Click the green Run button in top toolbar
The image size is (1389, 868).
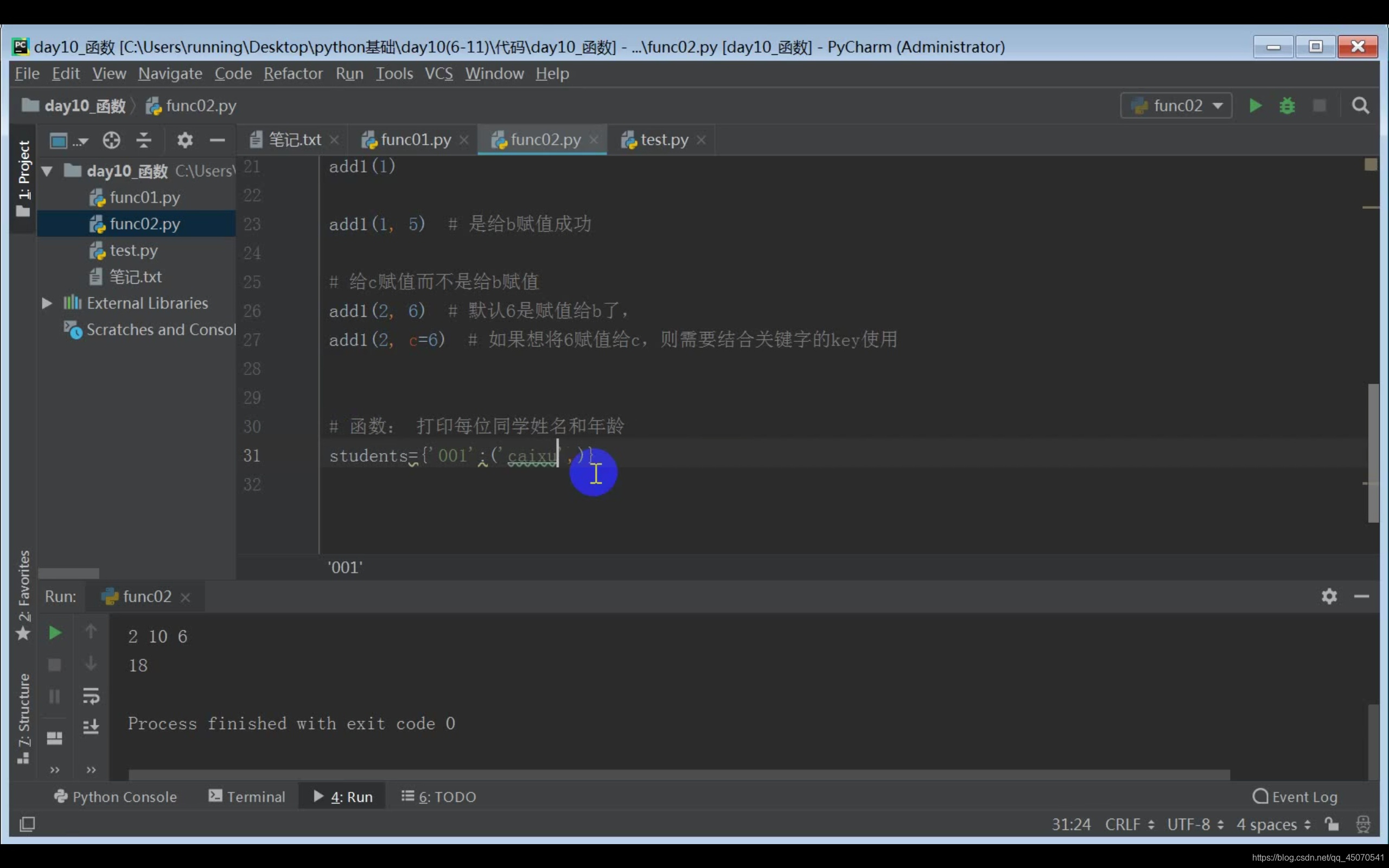(1254, 106)
